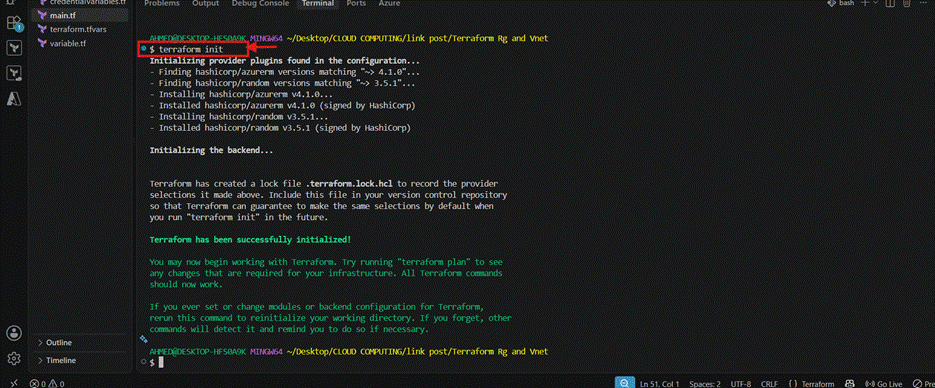Viewport: 935px width, 388px height.
Task: Switch to the Azure panel tab
Action: pos(389,4)
